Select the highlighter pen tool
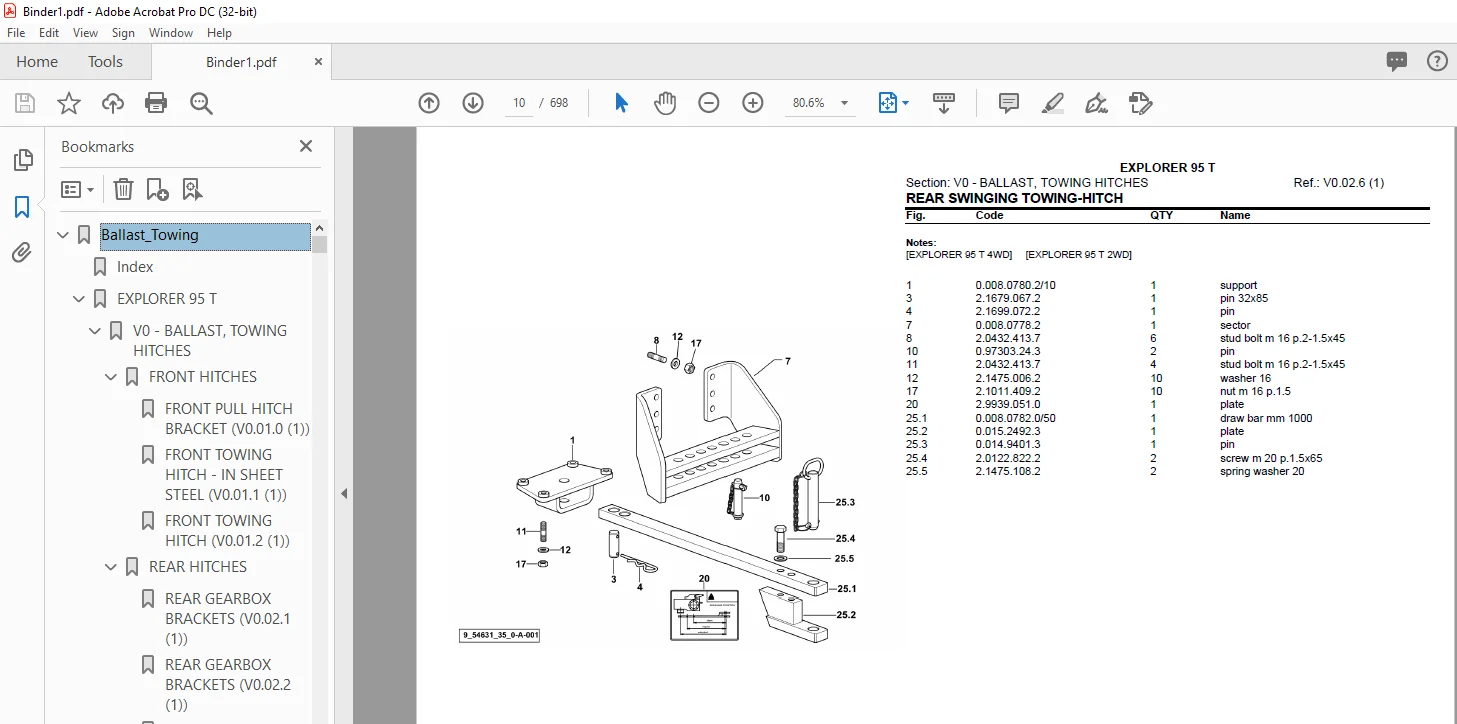The height and width of the screenshot is (724, 1457). pyautogui.click(x=1053, y=103)
